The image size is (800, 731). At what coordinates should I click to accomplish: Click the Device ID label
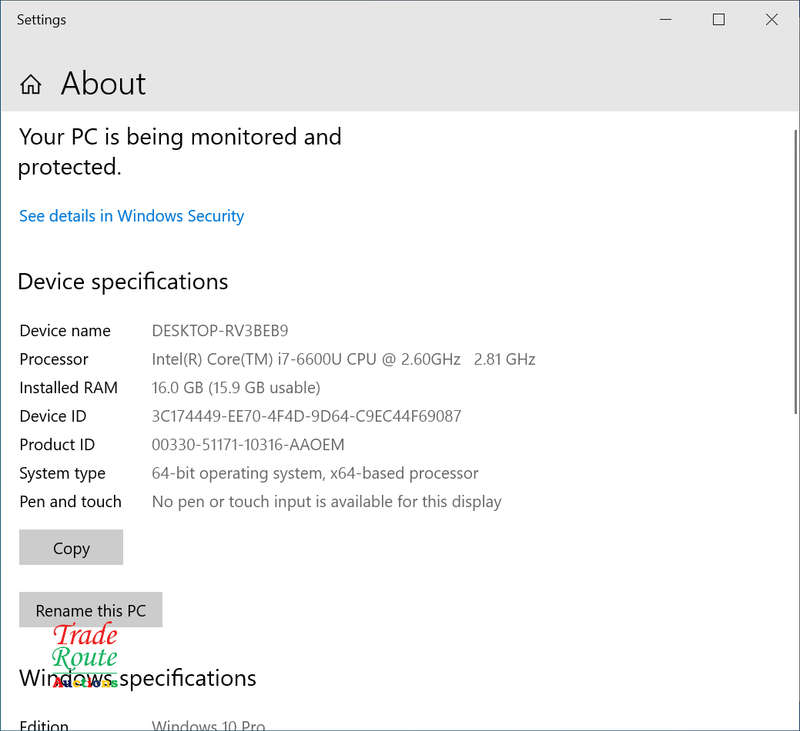coord(53,416)
